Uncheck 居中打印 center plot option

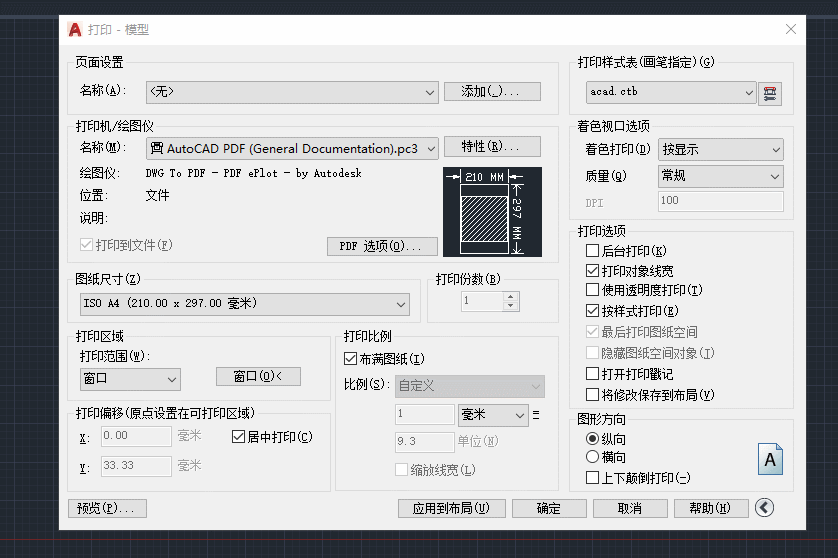point(238,437)
